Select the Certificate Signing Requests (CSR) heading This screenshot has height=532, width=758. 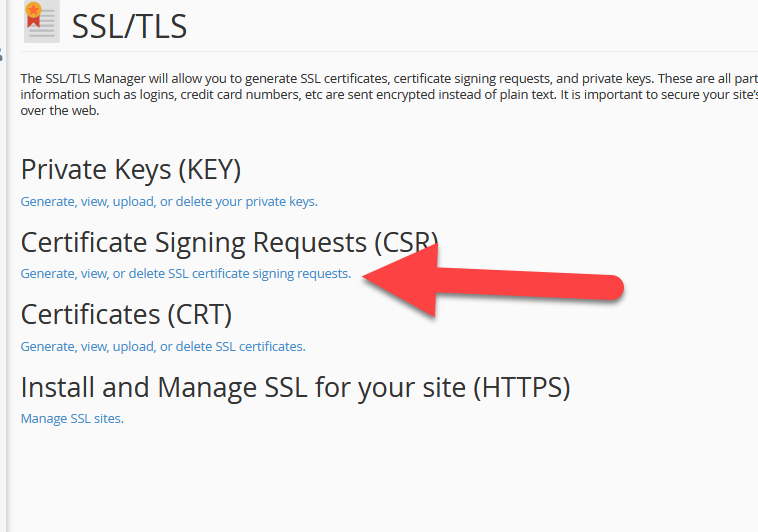(229, 243)
